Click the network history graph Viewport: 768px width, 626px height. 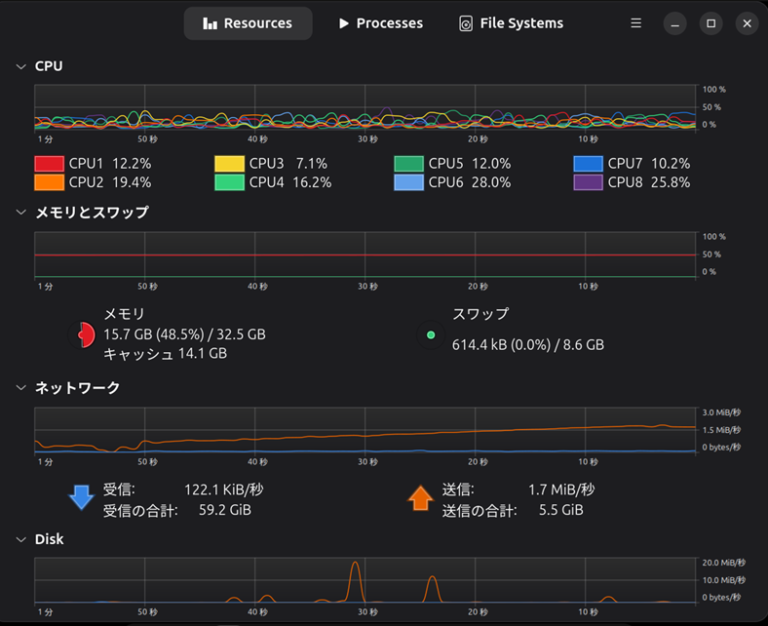pyautogui.click(x=365, y=430)
